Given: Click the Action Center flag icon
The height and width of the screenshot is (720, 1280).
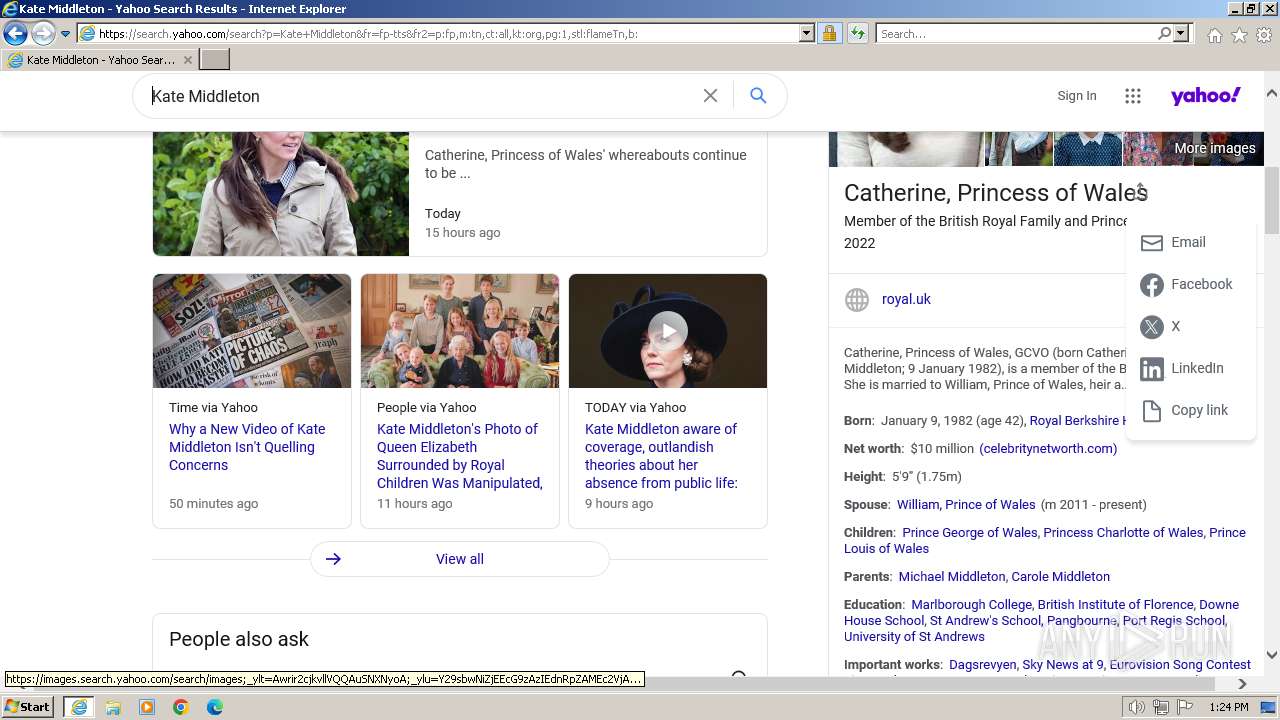Looking at the screenshot, I should pyautogui.click(x=1185, y=707).
